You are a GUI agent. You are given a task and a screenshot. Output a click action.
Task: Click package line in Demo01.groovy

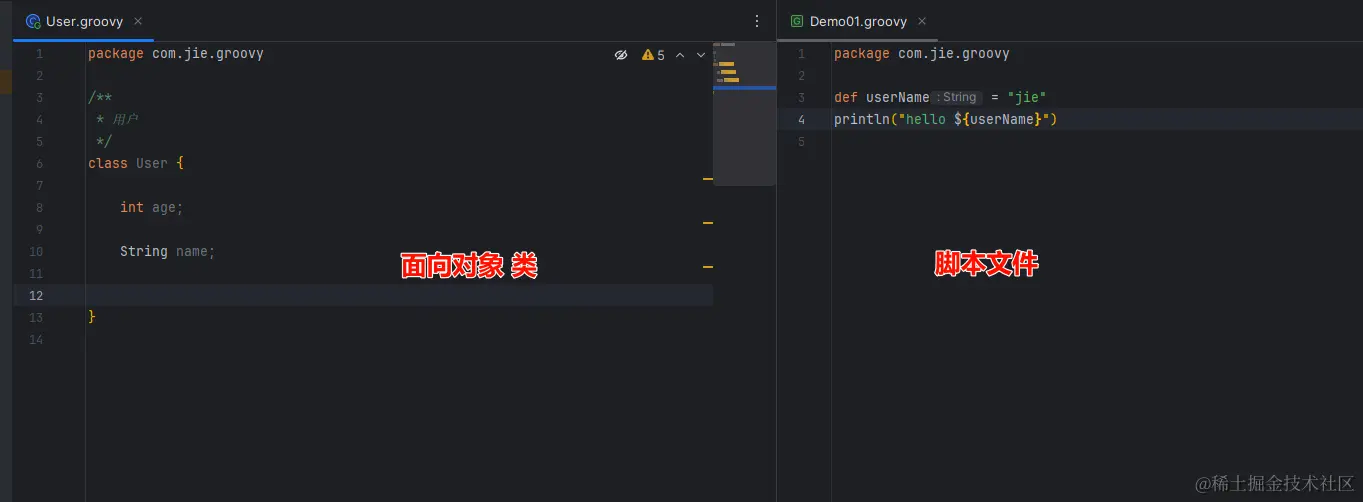(x=922, y=53)
